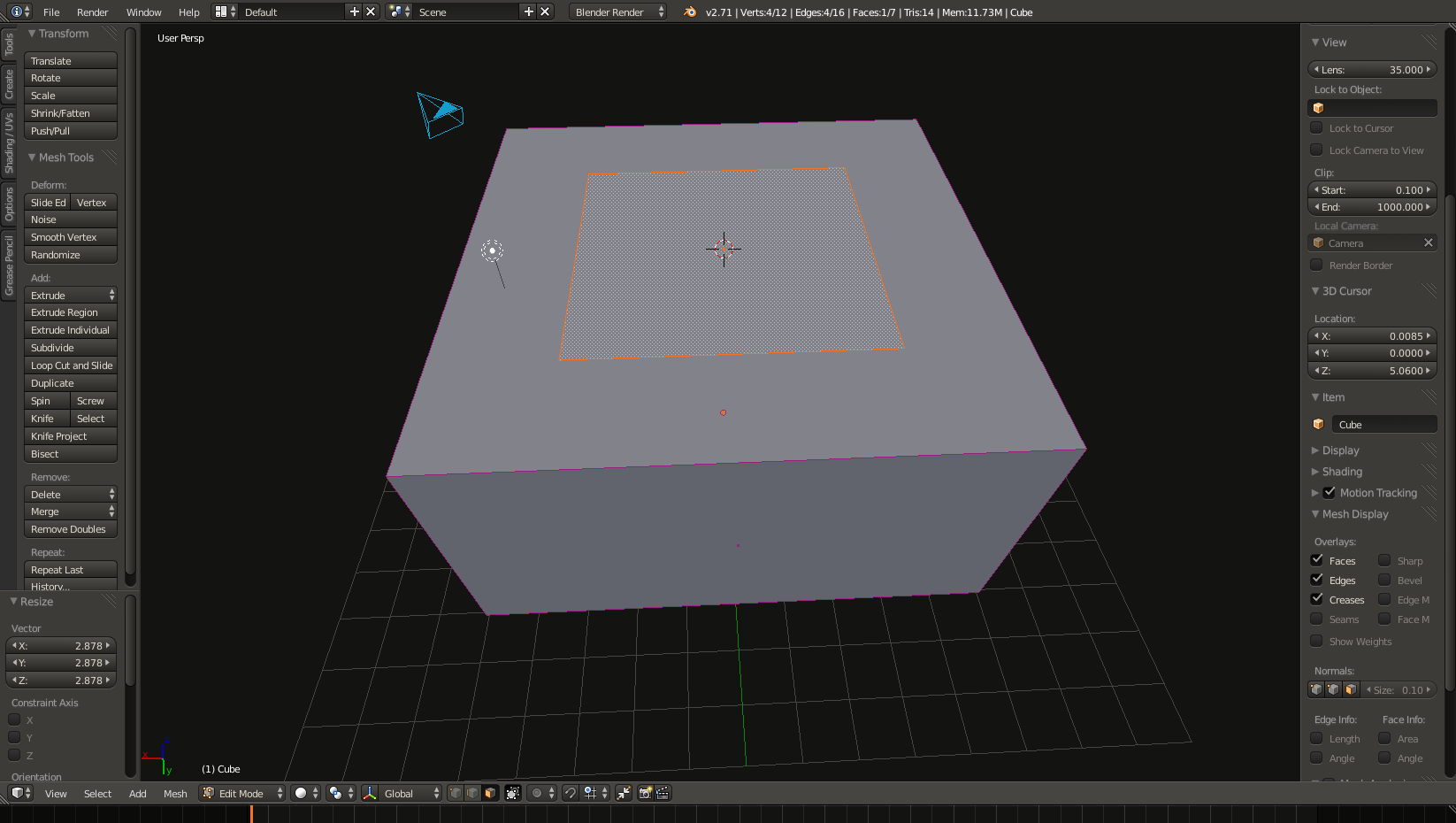Uncheck the Creases overlay checkbox
The image size is (1456, 823).
click(1317, 599)
